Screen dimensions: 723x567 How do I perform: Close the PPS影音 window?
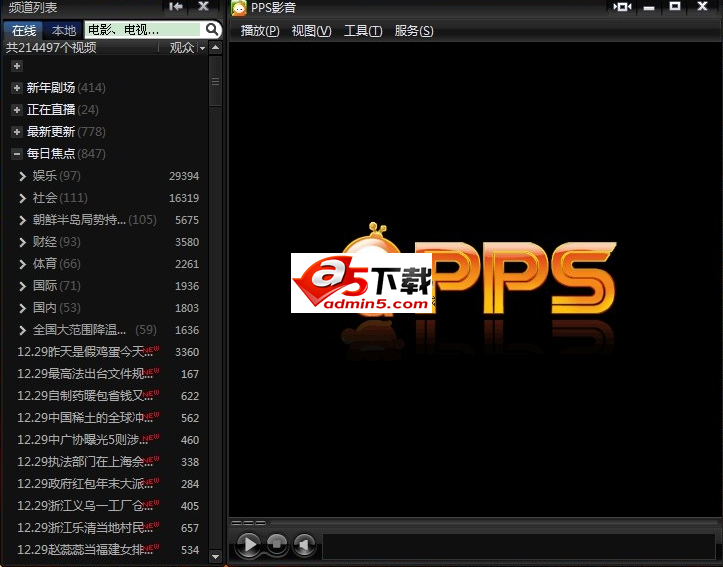tap(702, 6)
